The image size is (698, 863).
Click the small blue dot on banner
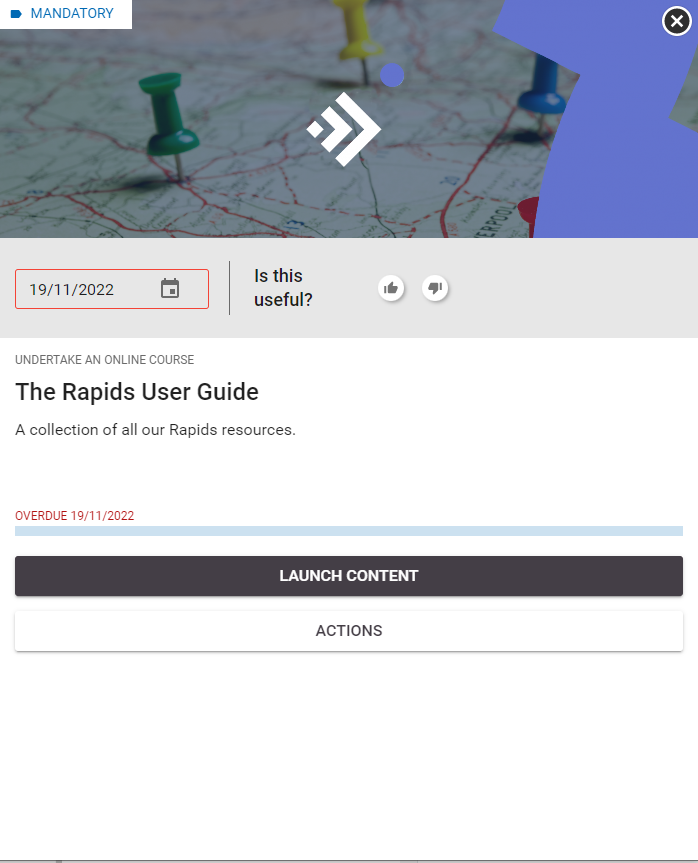(x=392, y=75)
